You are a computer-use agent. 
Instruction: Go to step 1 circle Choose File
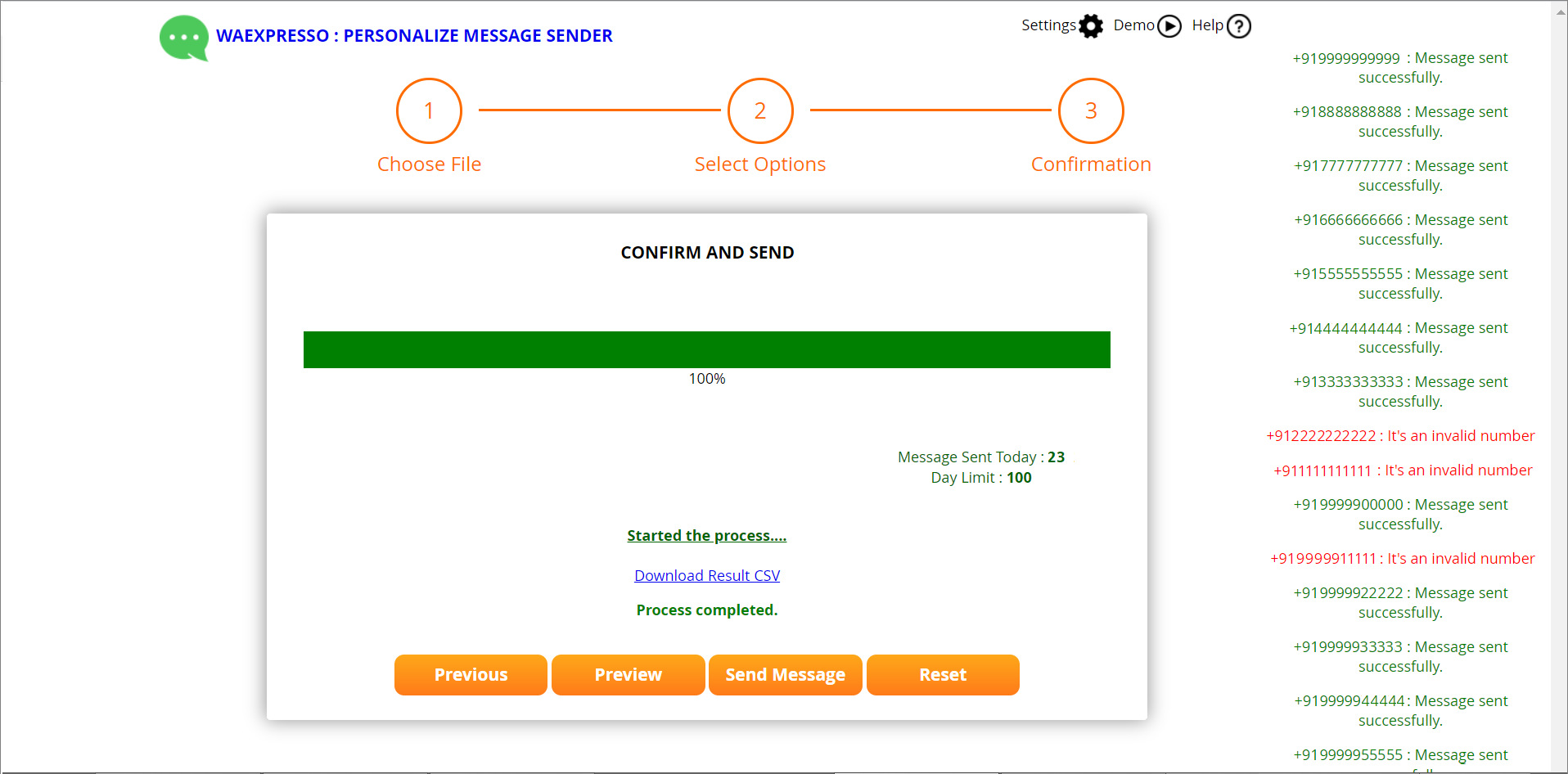click(x=429, y=110)
